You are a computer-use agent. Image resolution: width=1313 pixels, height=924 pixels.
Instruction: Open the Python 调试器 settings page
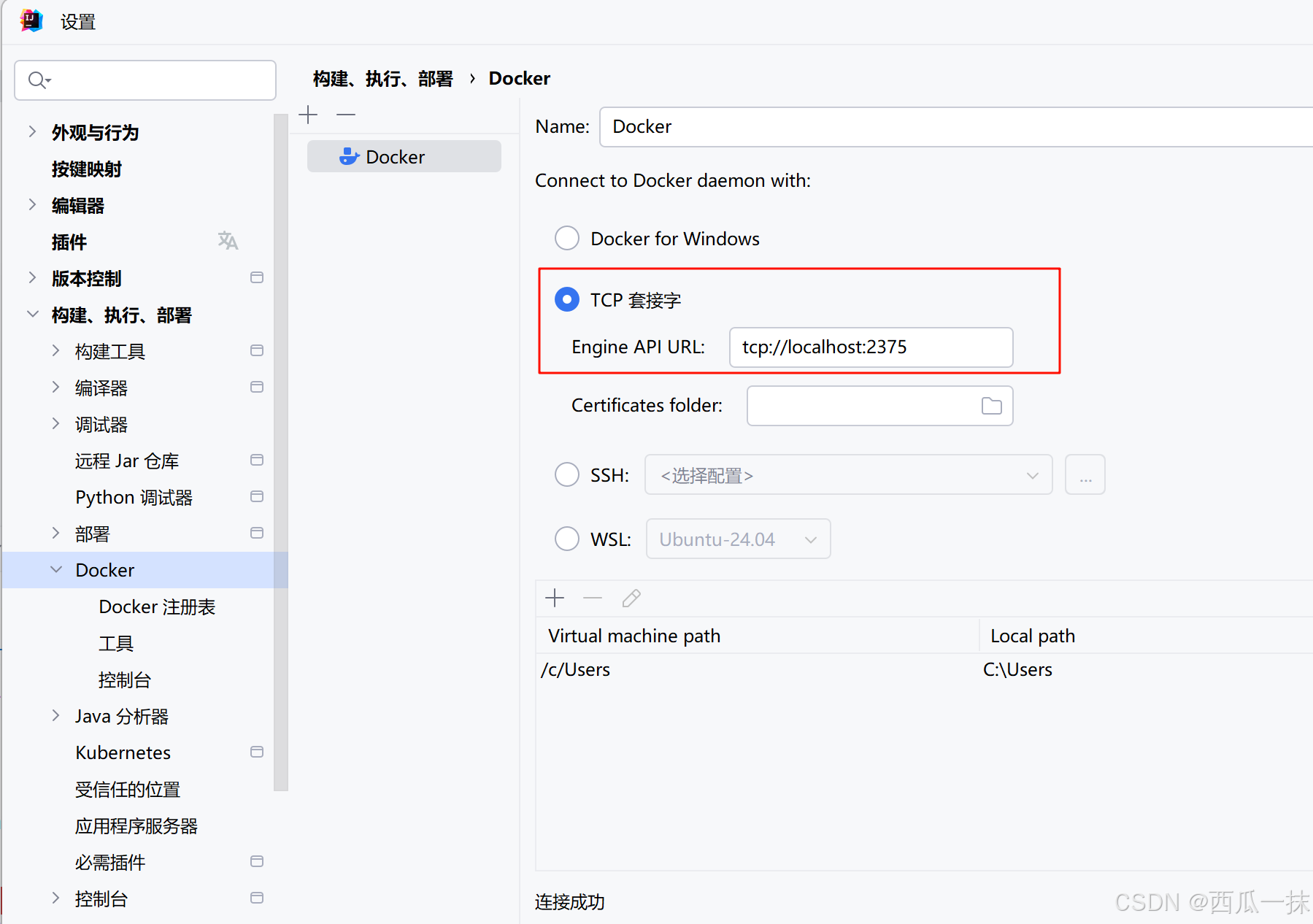134,498
